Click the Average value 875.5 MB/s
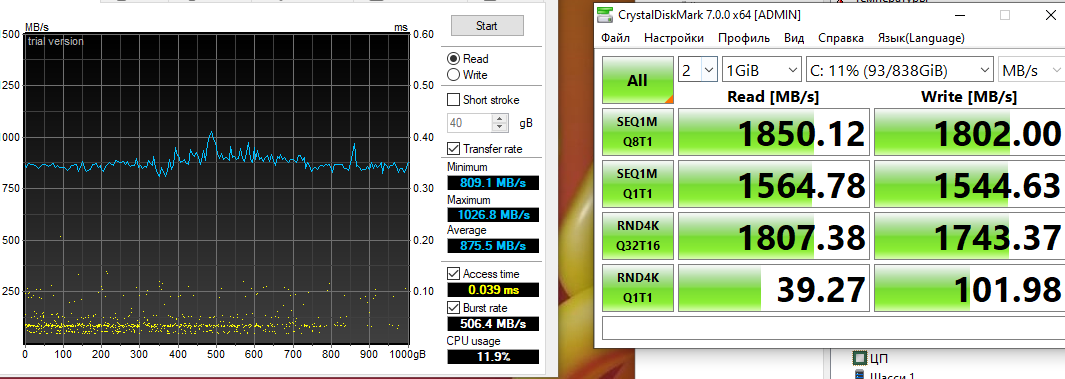Viewport: 1065px width, 379px height. [x=493, y=246]
